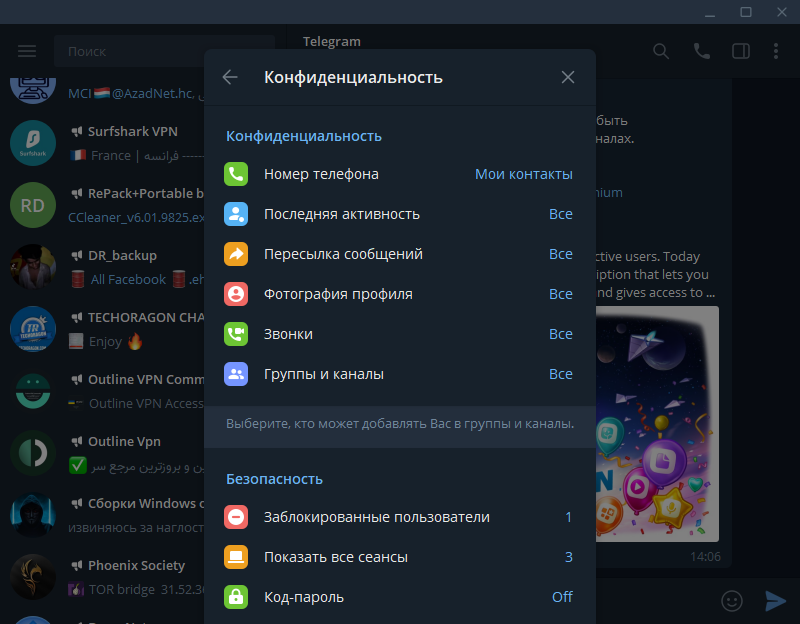Image resolution: width=800 pixels, height=624 pixels.
Task: Click the green lock icon for Код-пароль
Action: (x=236, y=597)
